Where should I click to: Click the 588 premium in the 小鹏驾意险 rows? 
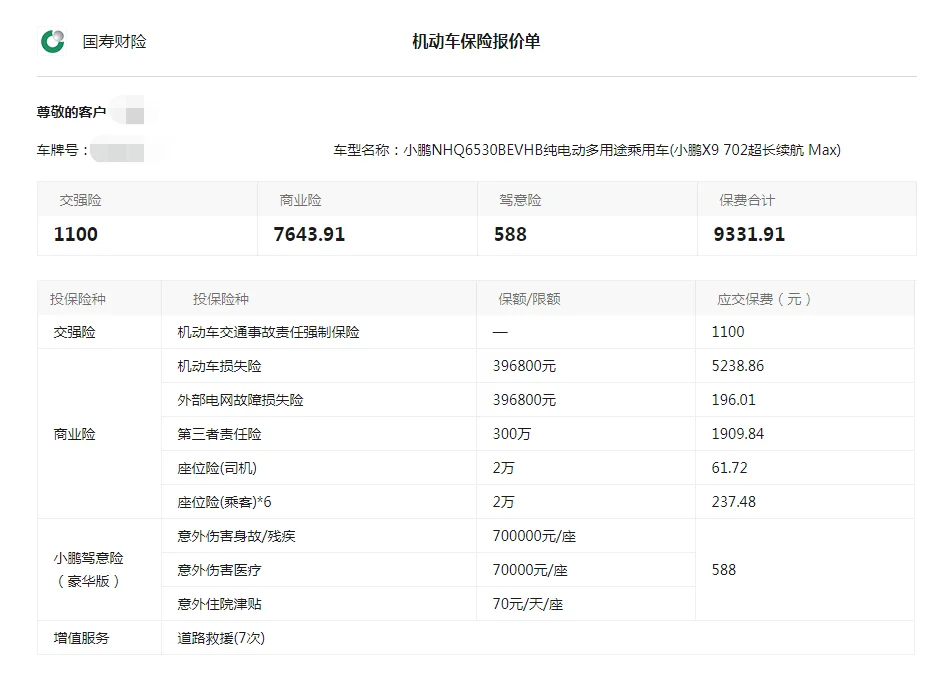pyautogui.click(x=724, y=571)
